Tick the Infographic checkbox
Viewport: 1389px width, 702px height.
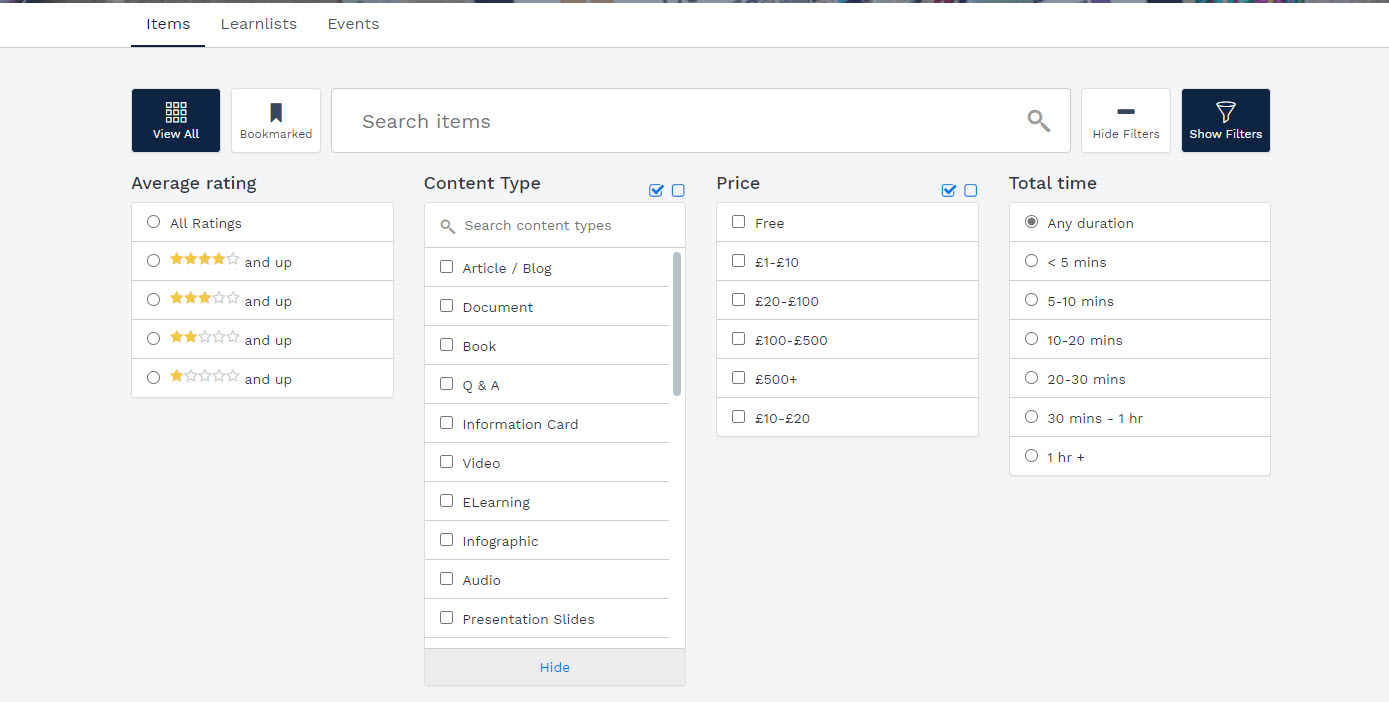[x=447, y=540]
